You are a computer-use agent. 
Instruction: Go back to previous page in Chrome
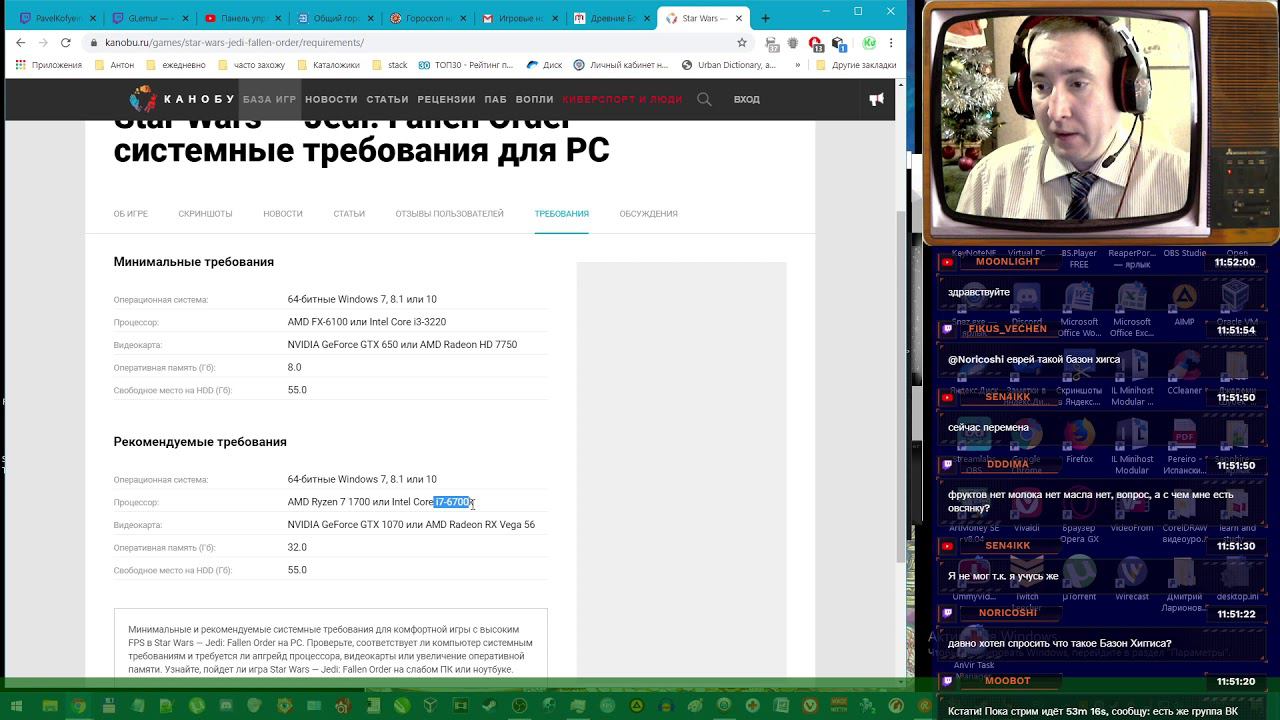click(x=20, y=43)
